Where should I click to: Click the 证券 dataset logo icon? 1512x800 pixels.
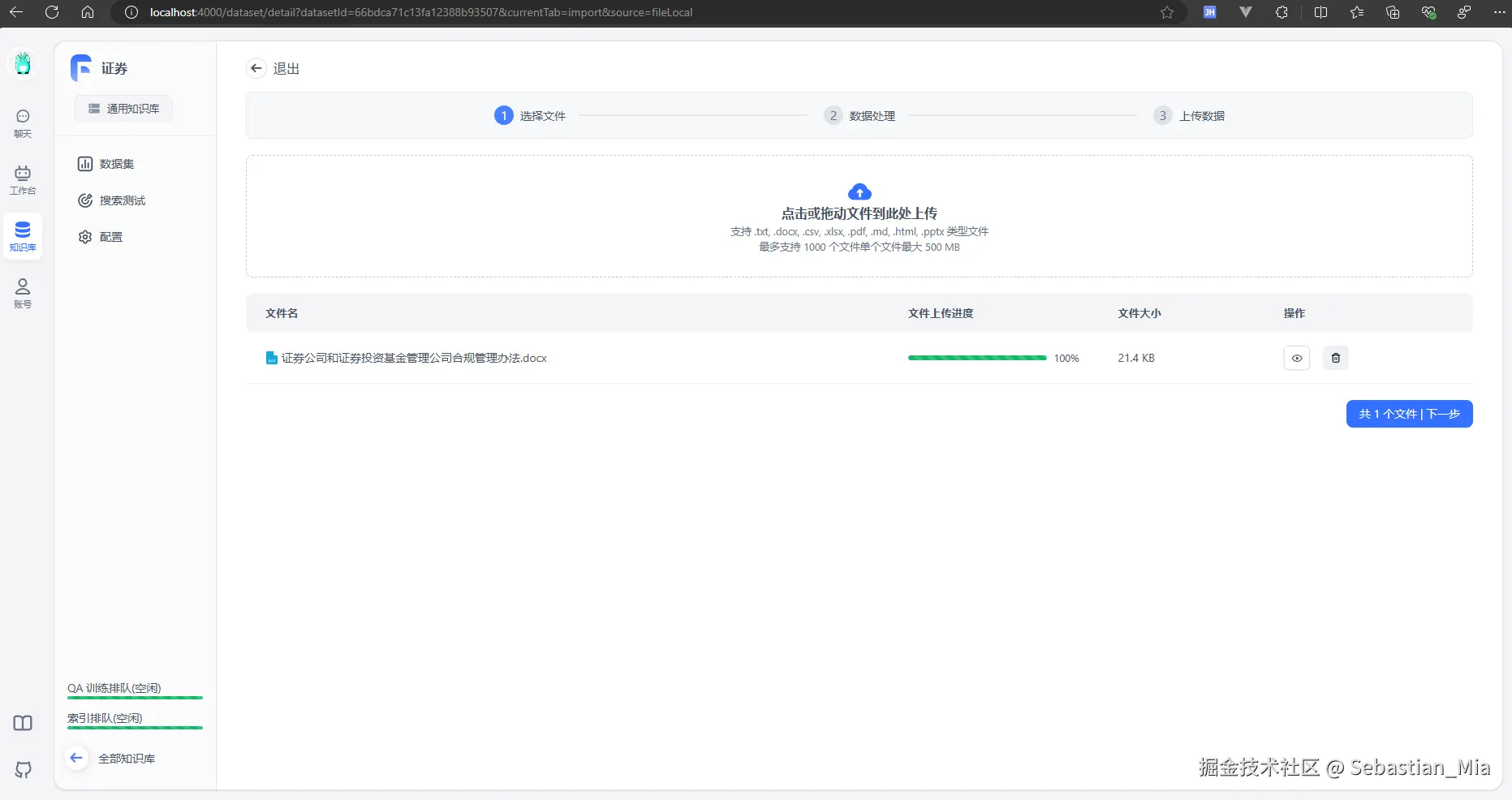[x=81, y=68]
